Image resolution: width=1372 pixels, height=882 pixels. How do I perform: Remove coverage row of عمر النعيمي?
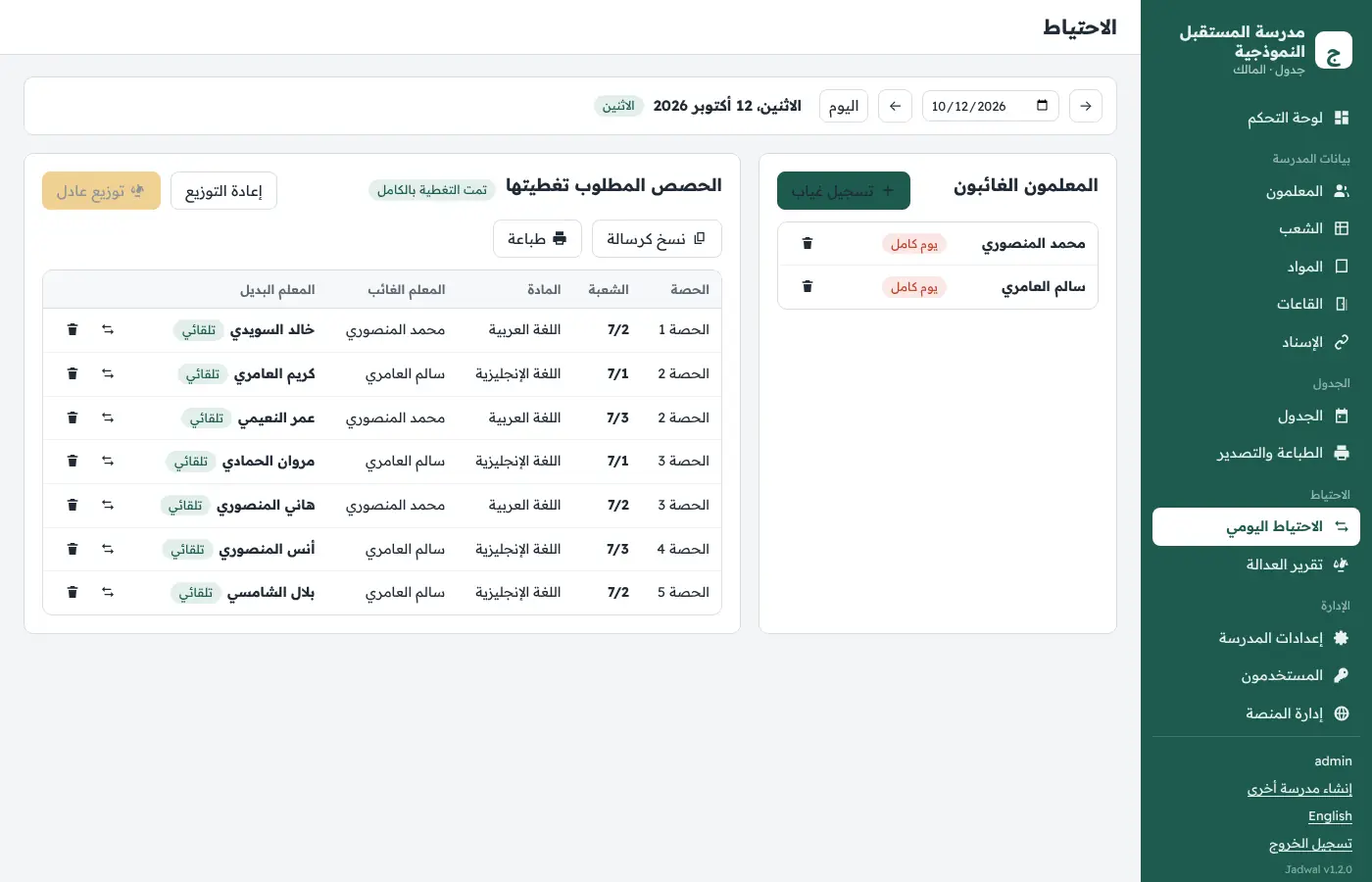[x=73, y=417]
